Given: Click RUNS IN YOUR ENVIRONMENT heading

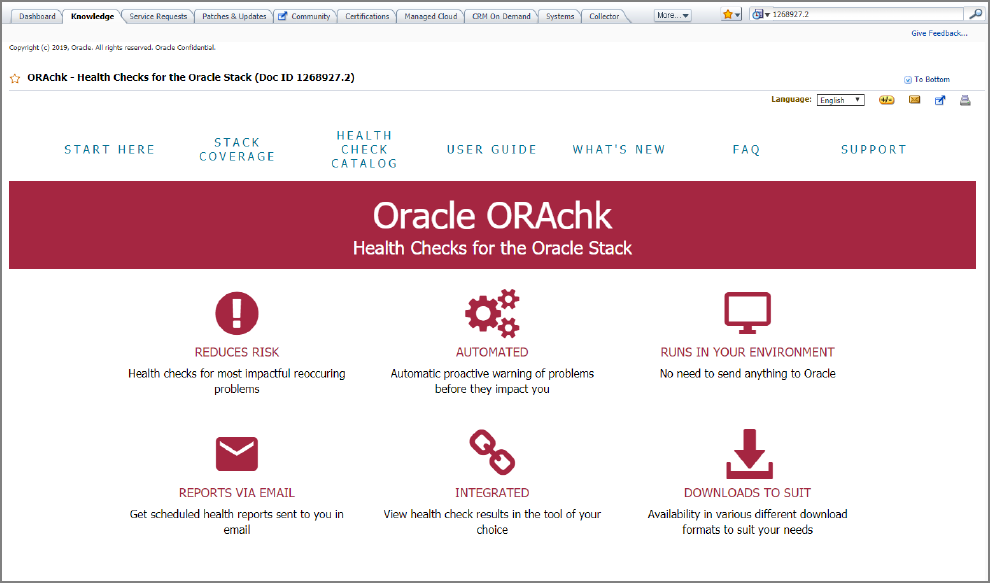Looking at the screenshot, I should pos(748,352).
